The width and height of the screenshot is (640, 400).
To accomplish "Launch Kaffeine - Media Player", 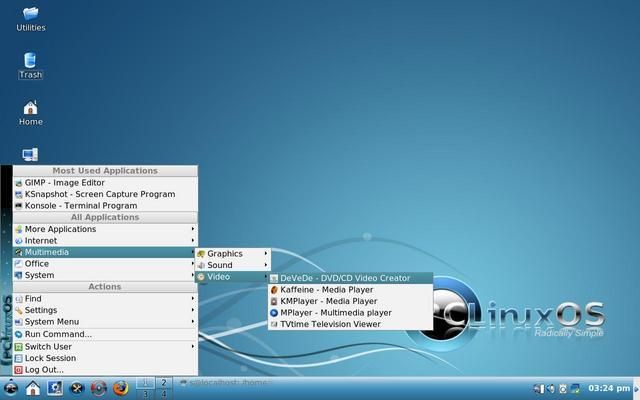I will [350, 290].
